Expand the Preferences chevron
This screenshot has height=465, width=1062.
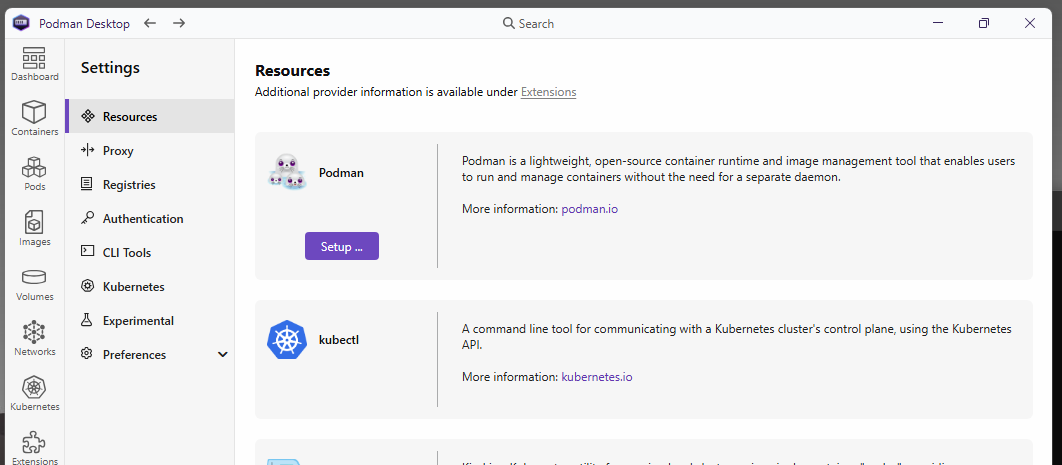[222, 355]
